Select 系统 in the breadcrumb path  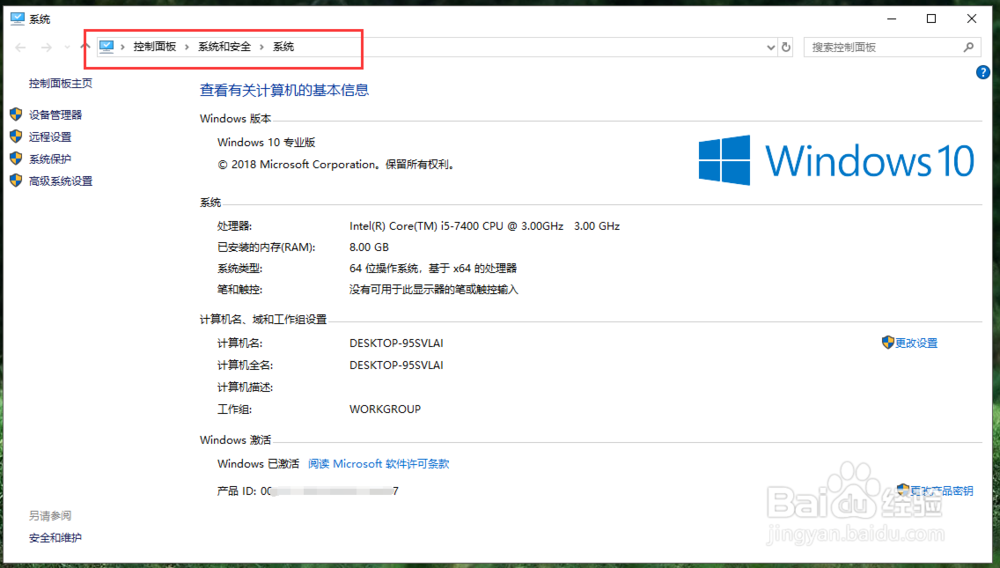tap(283, 47)
